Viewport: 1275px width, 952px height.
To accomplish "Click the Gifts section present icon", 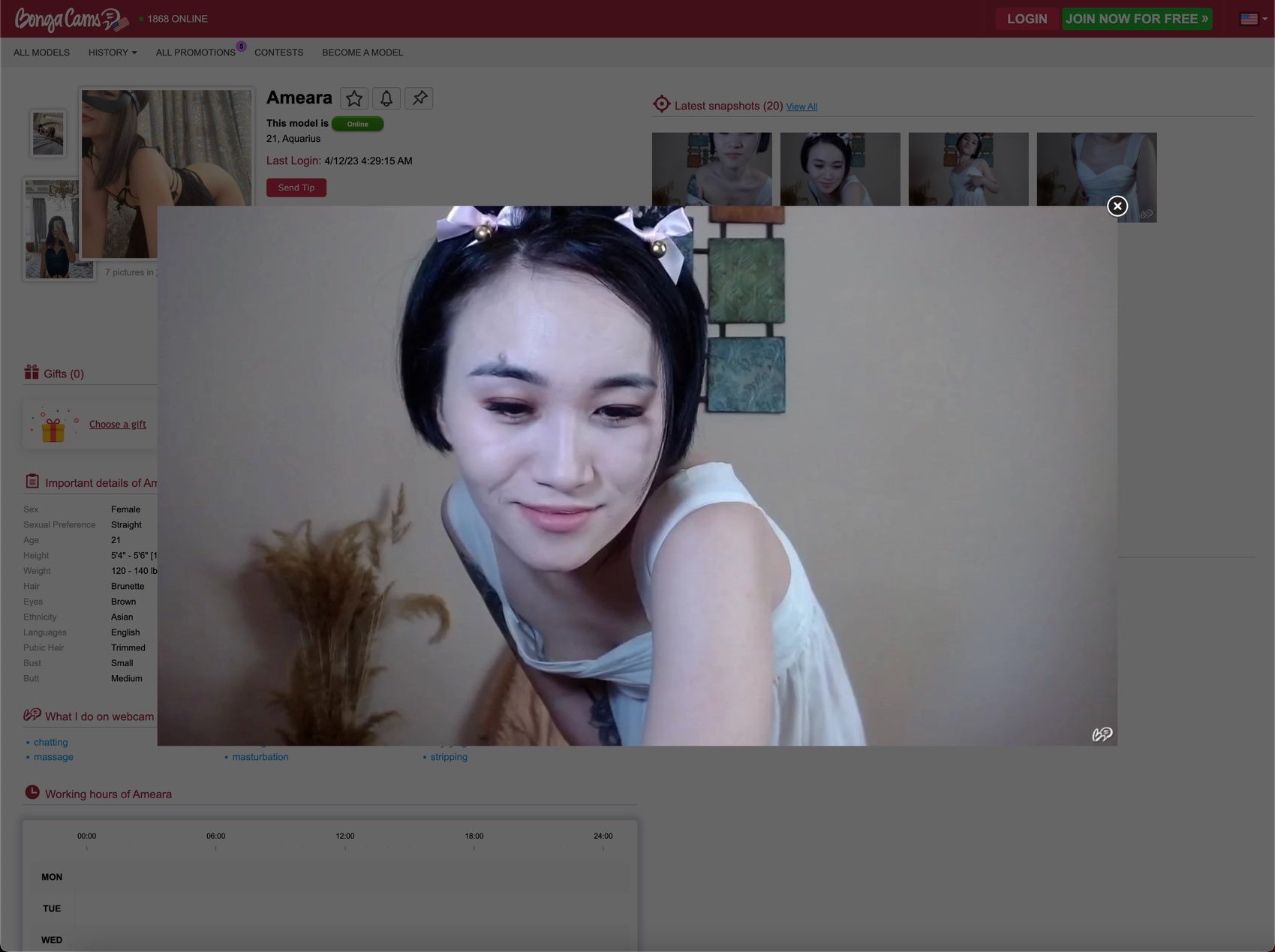I will (x=32, y=372).
